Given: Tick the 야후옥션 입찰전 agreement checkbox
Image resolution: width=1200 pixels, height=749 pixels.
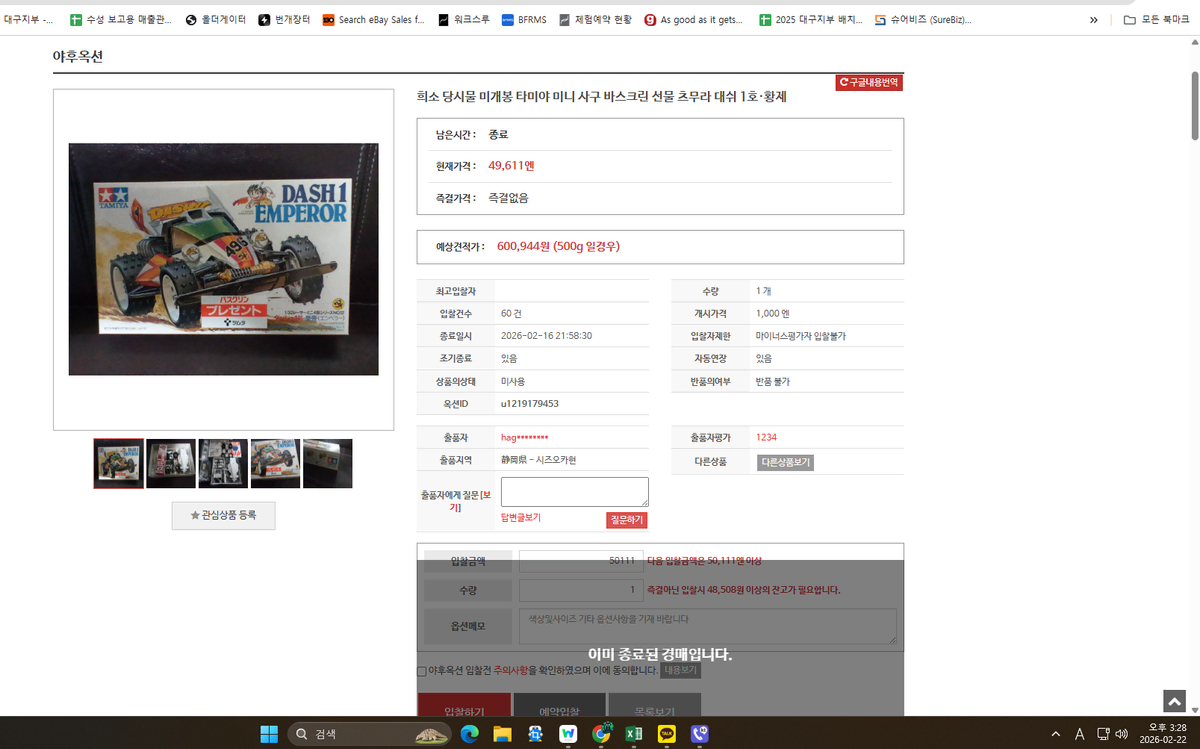Looking at the screenshot, I should 421,671.
